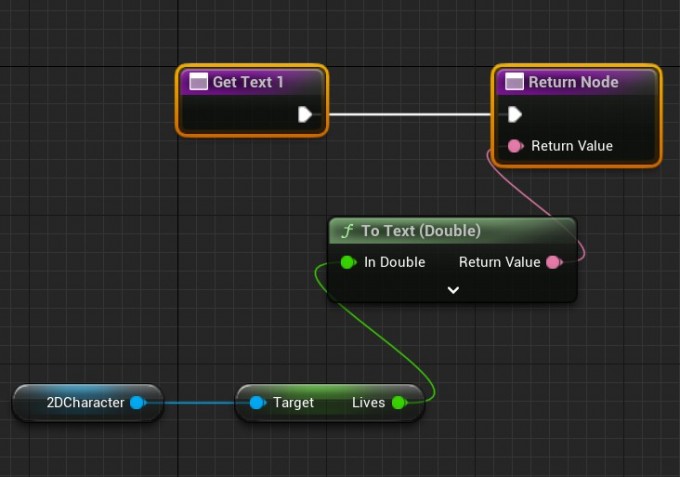The image size is (680, 477).
Task: Select the 2DCharacter variable node
Action: 85,403
